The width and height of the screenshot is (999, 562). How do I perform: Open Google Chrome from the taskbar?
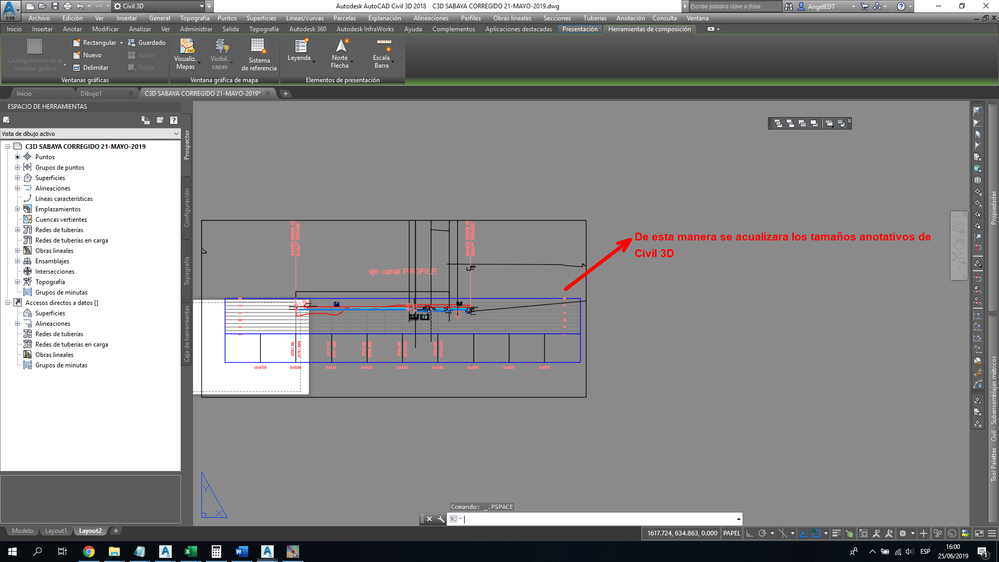coord(89,552)
